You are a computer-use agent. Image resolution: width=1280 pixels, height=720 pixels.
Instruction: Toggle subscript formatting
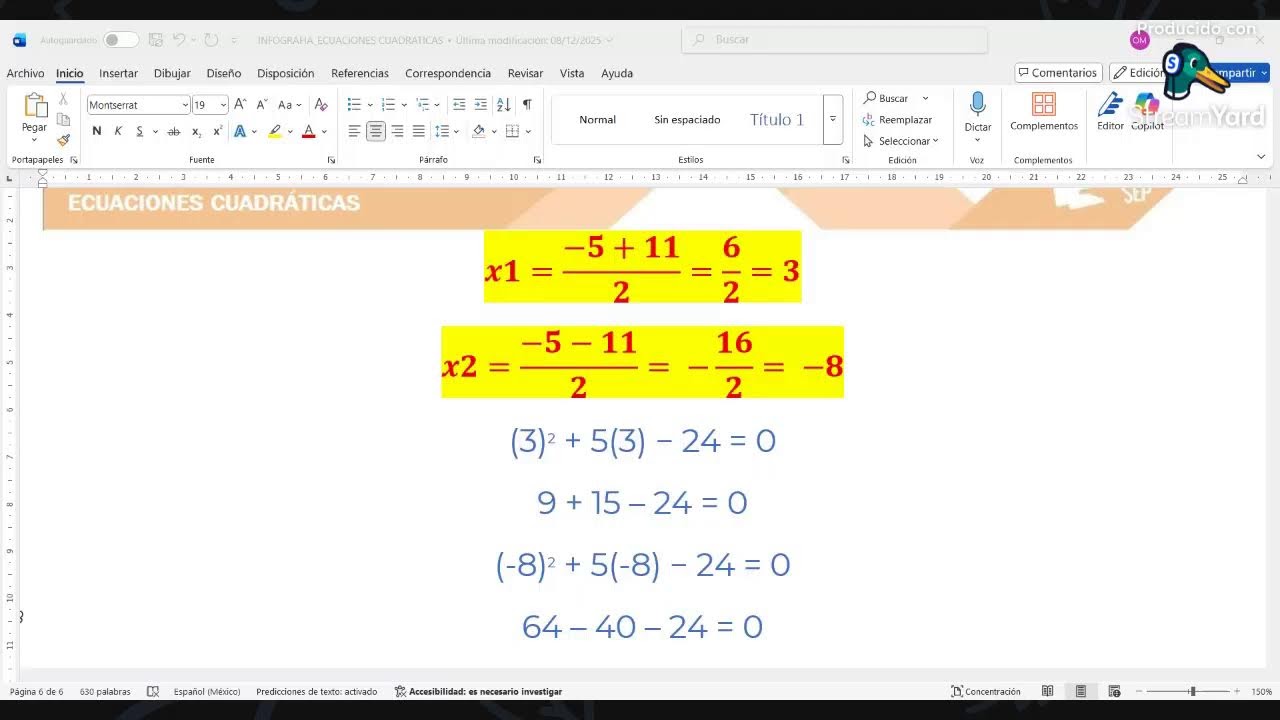point(196,131)
